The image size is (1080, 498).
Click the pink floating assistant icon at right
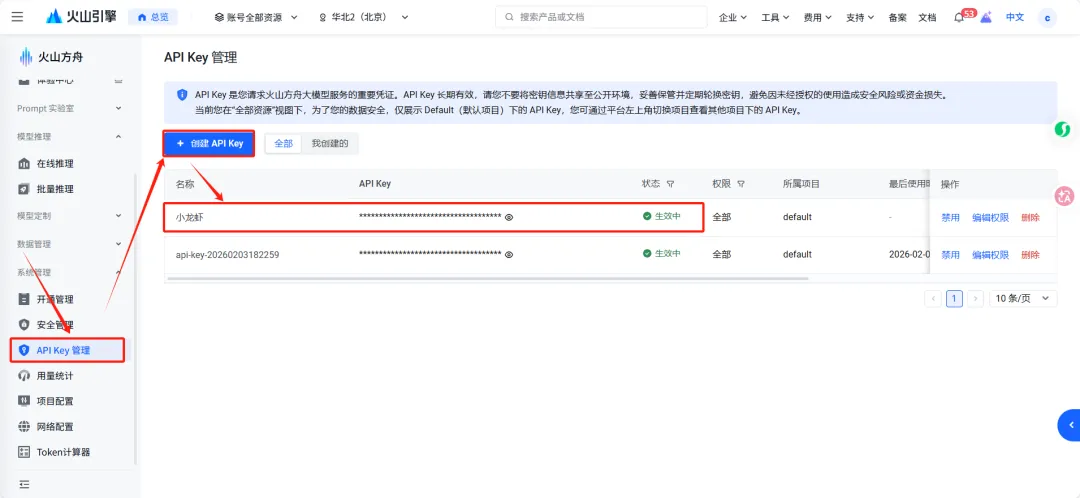tap(1065, 196)
